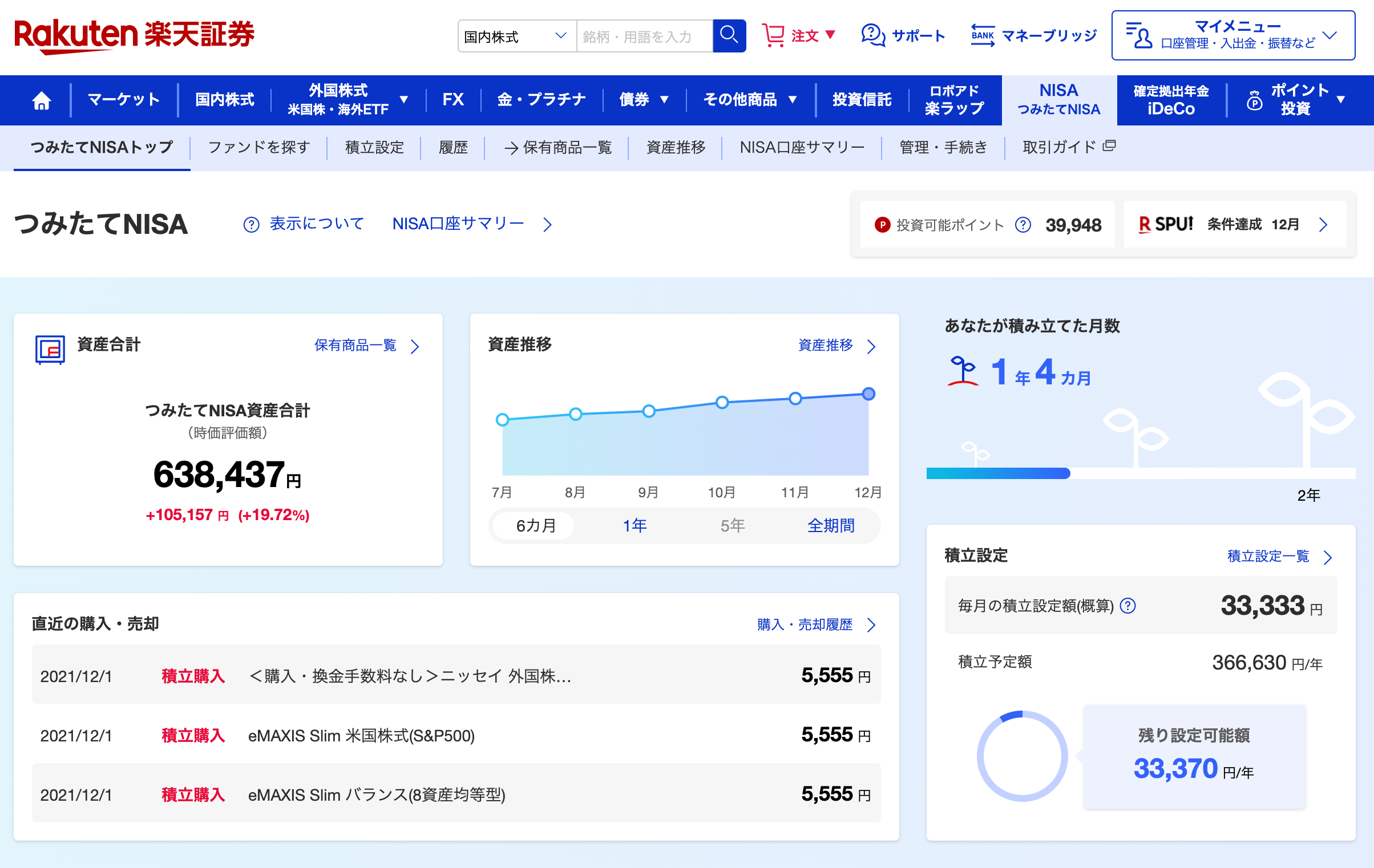The image size is (1374, 868).
Task: Click the マイメニュー person icon
Action: pos(1139,35)
